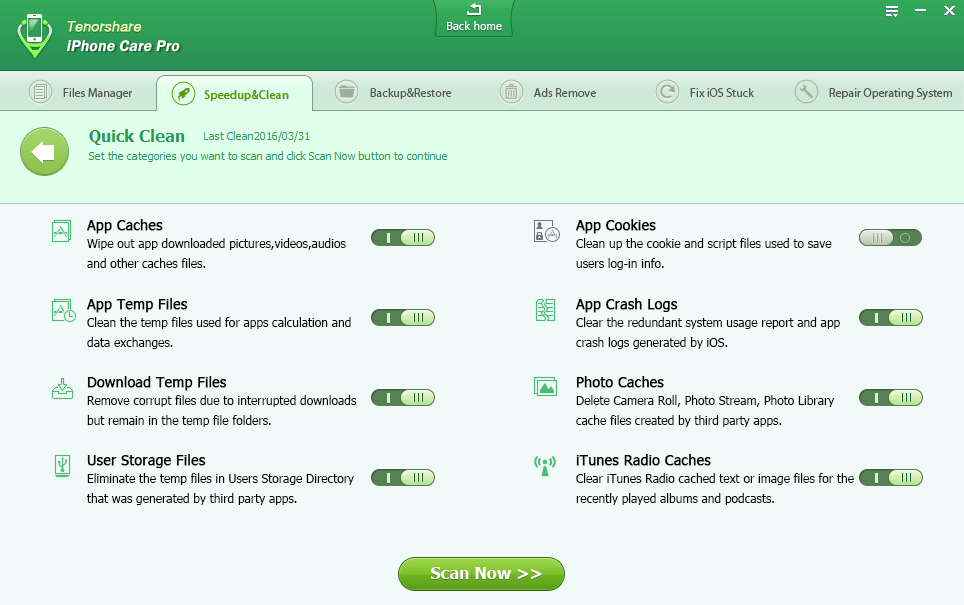Click the green back arrow icon
The height and width of the screenshot is (605, 964).
[44, 152]
